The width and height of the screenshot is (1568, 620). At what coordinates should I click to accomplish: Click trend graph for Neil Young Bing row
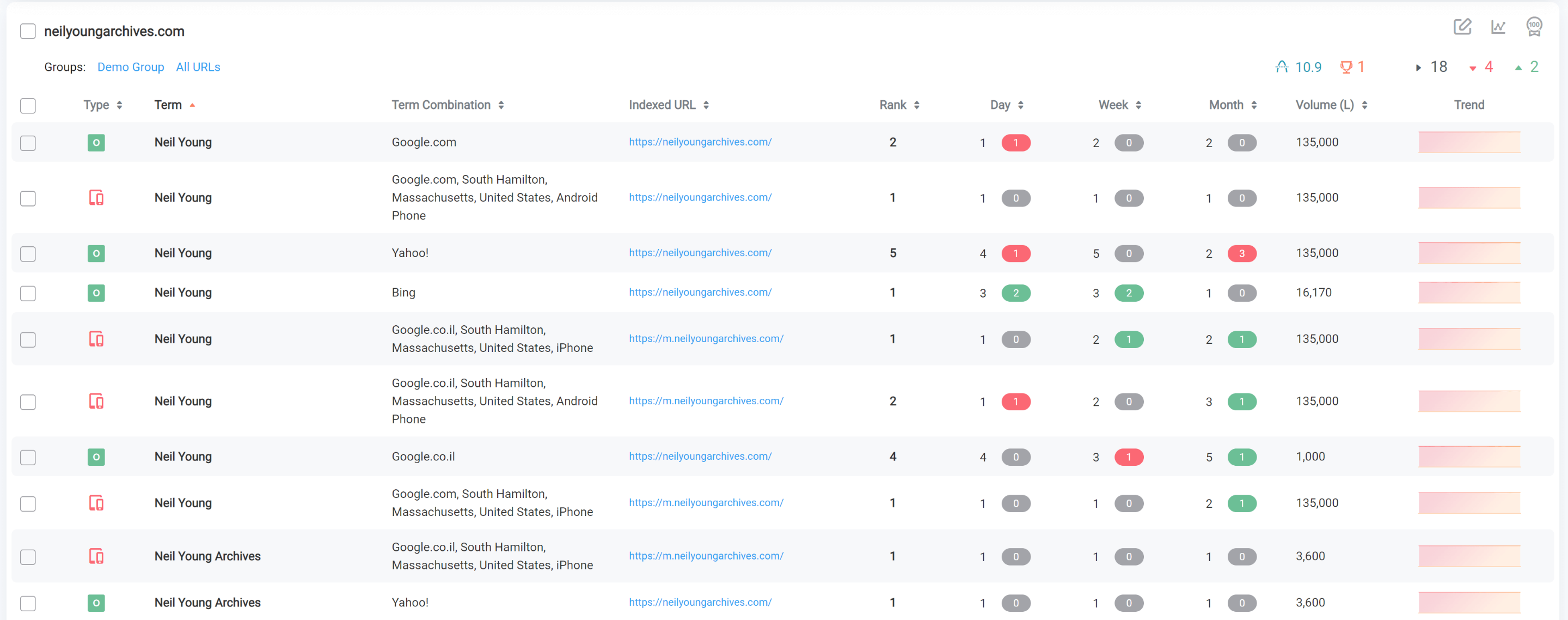1469,293
